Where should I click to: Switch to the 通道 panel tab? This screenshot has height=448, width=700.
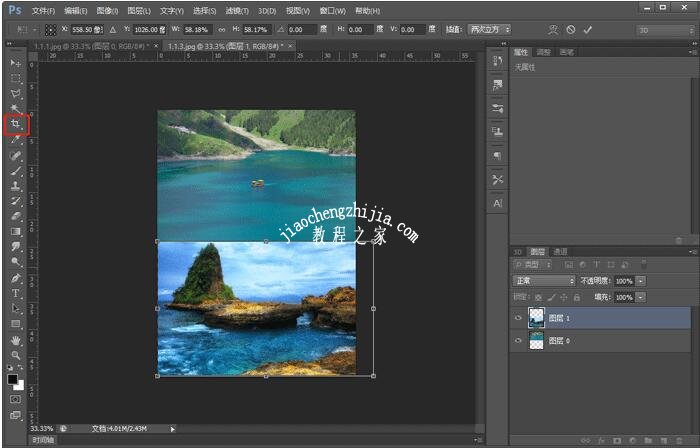tap(560, 252)
